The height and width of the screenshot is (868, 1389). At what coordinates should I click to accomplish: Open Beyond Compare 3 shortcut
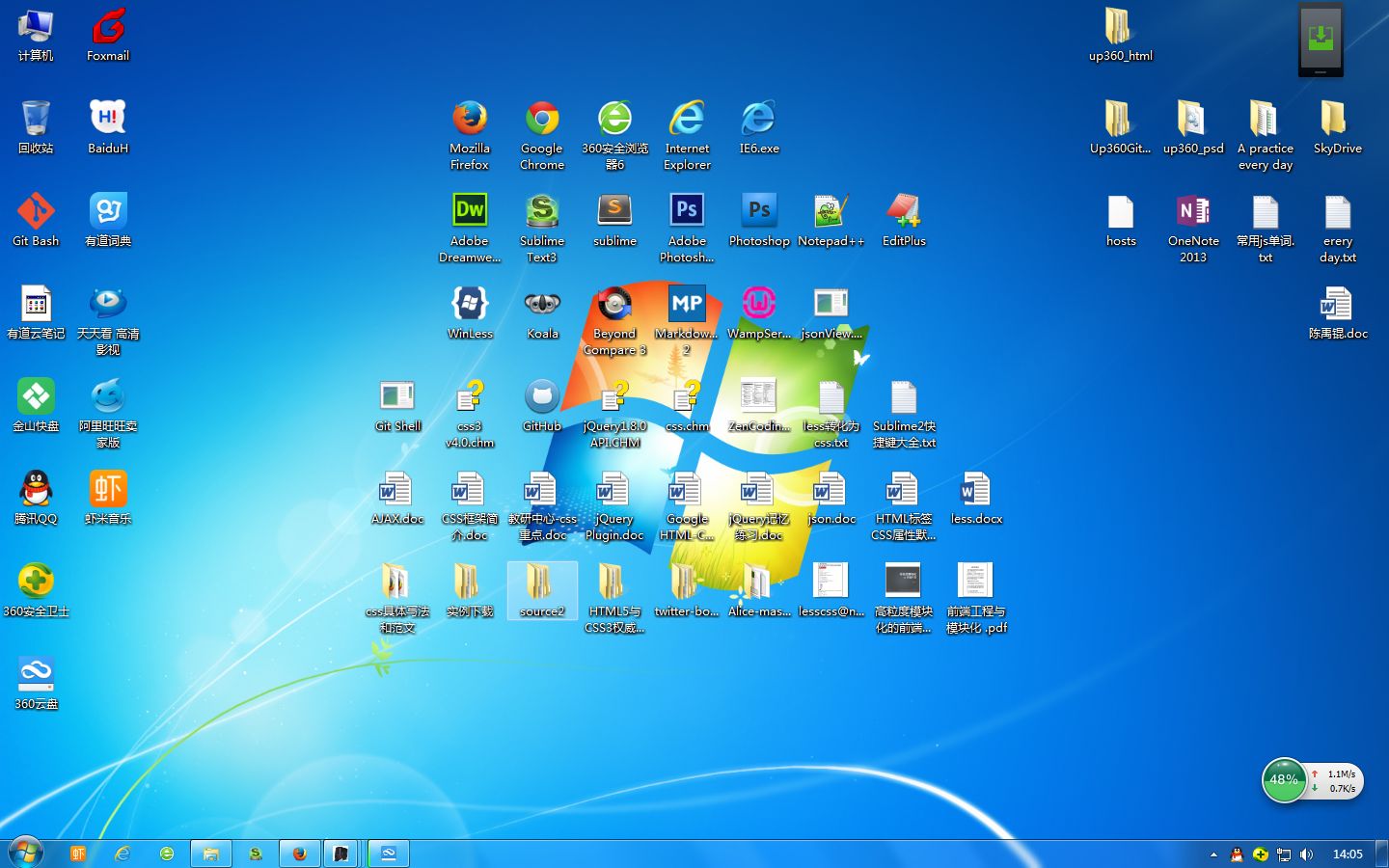coord(614,320)
